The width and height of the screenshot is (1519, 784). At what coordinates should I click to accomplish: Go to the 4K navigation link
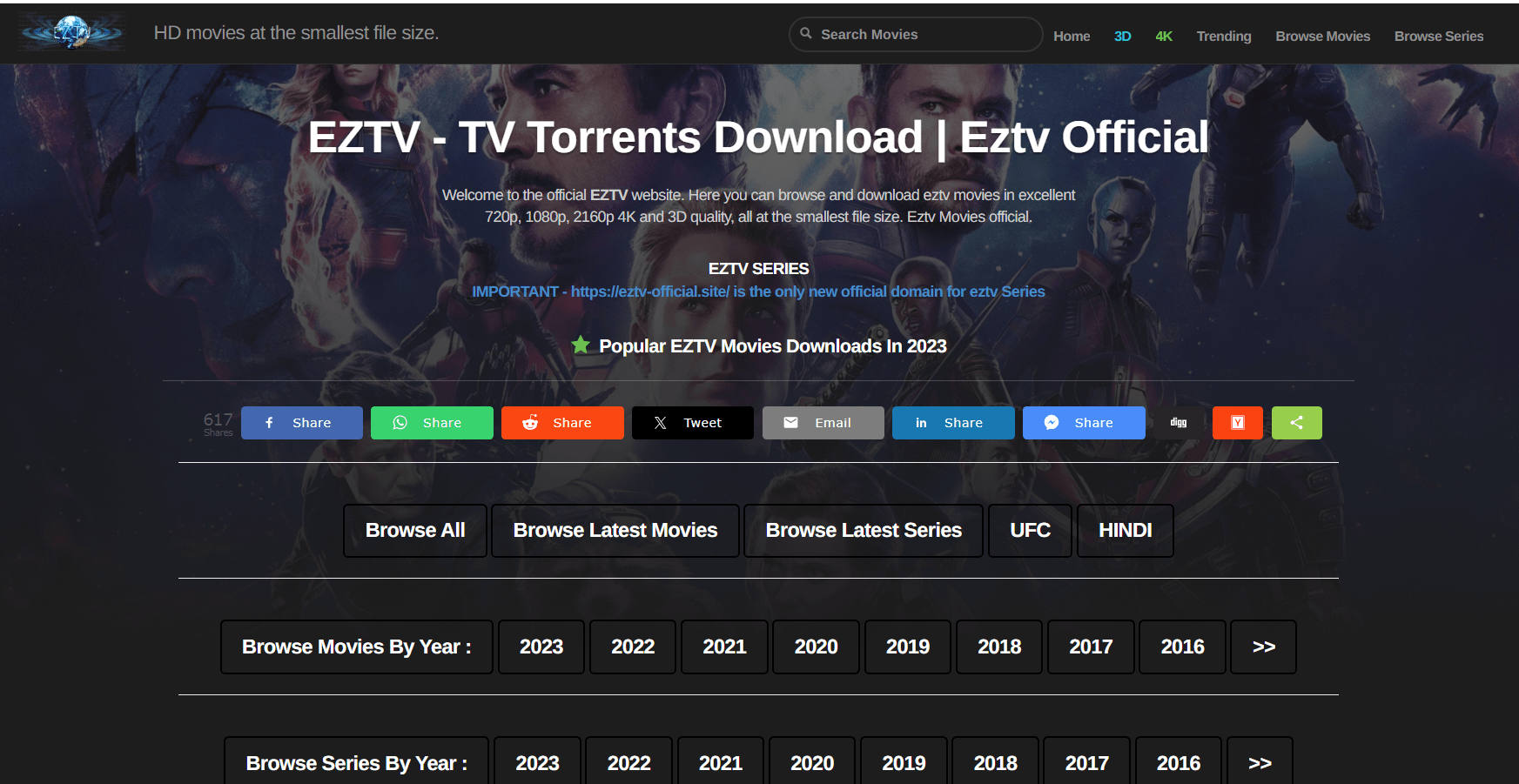[1164, 36]
